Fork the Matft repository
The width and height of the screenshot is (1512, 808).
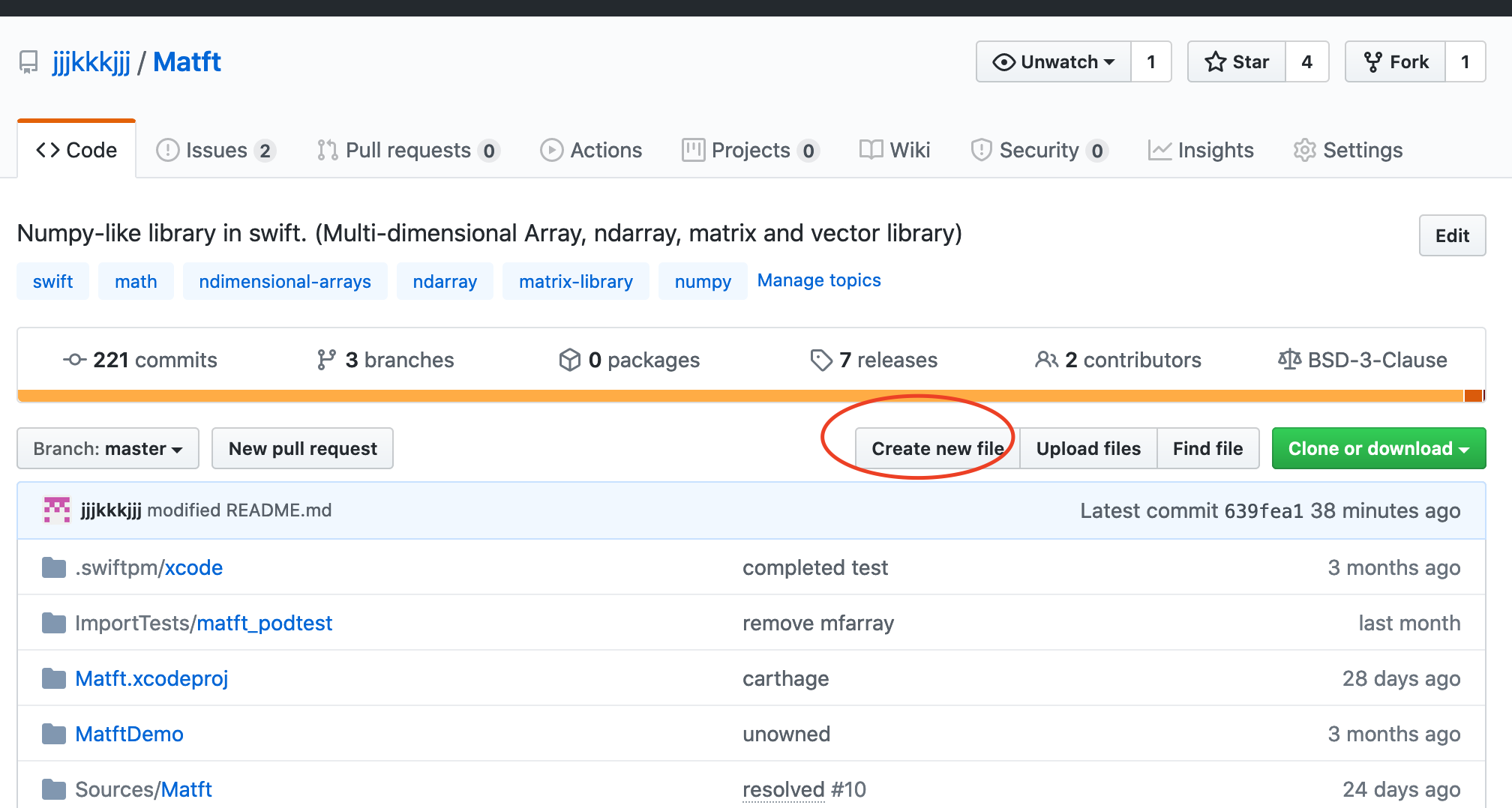(1396, 61)
